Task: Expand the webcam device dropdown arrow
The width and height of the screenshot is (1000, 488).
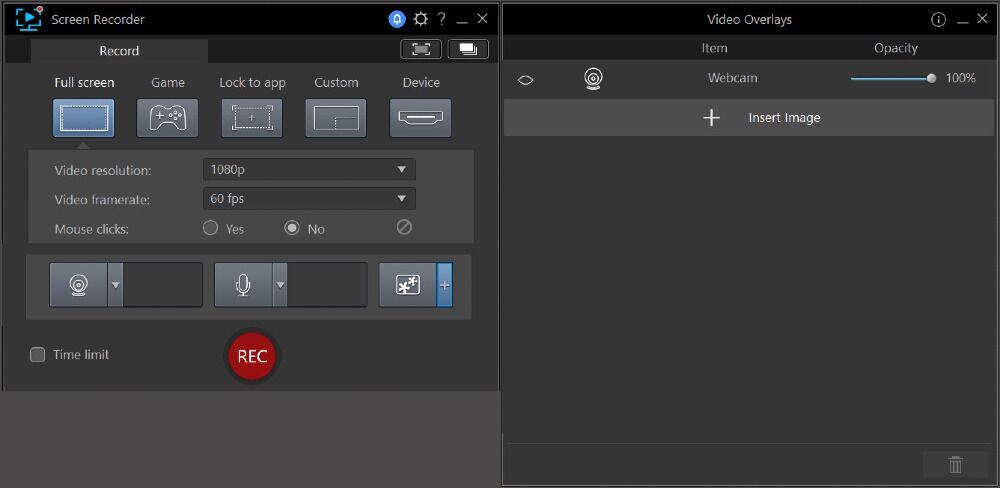Action: pos(115,285)
